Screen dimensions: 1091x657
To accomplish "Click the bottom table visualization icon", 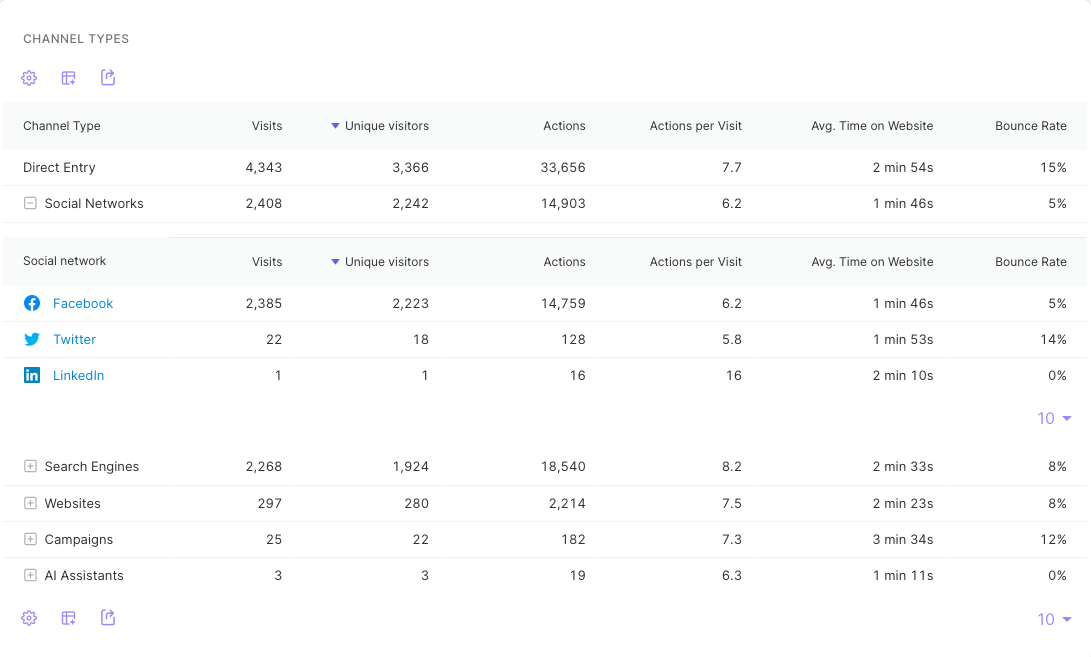I will tap(68, 618).
